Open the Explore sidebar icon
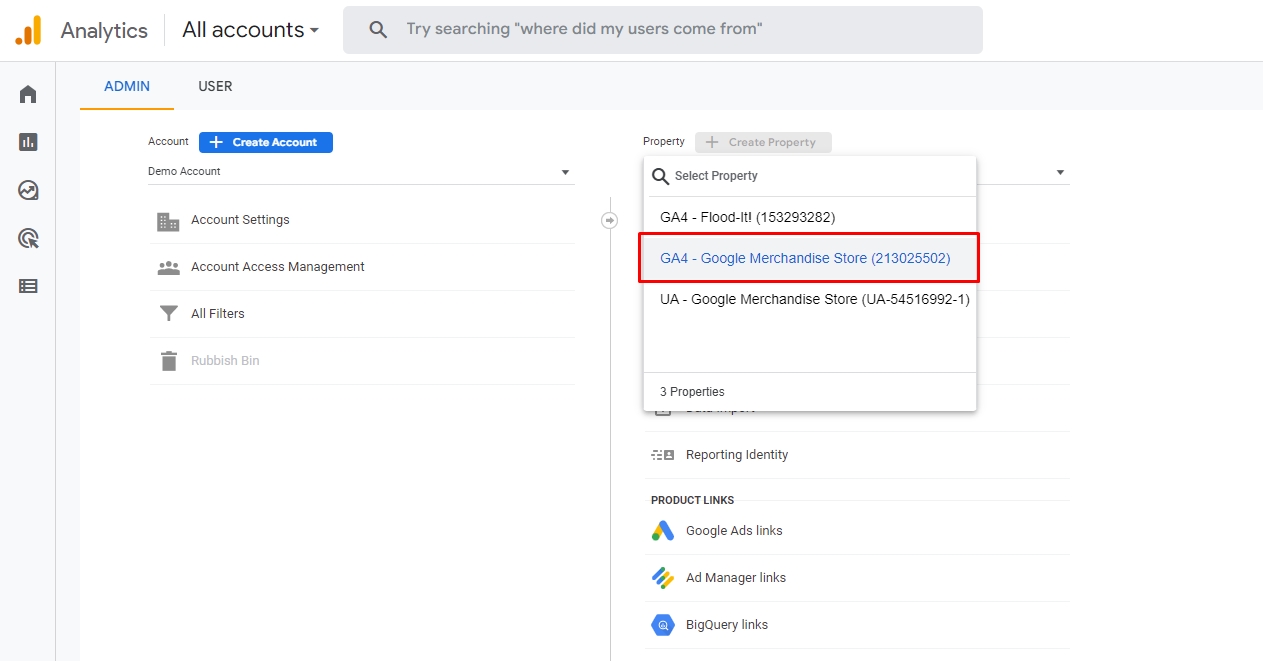Screen dimensions: 1263x661 (x=28, y=190)
